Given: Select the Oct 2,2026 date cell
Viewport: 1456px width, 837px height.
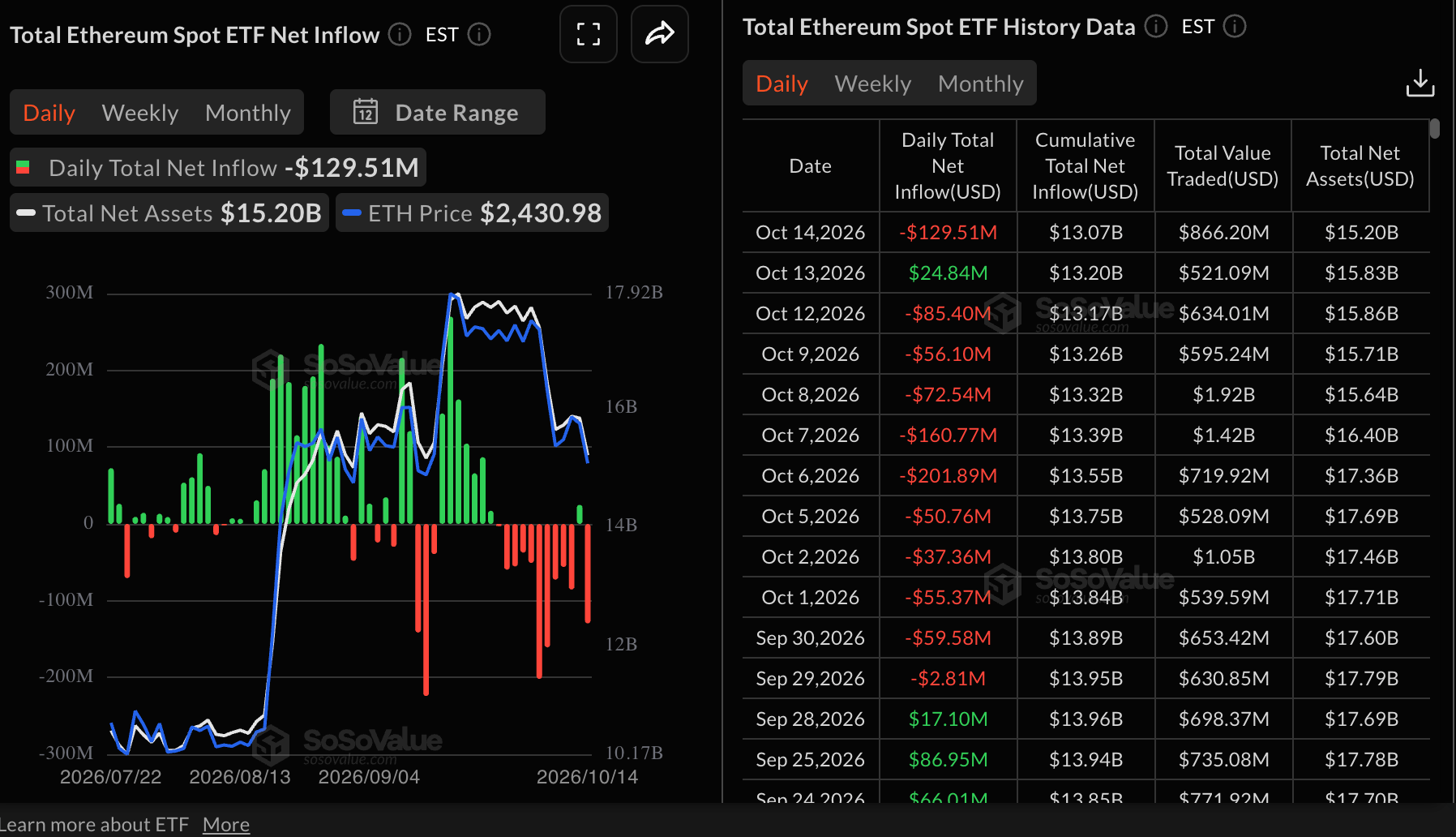Looking at the screenshot, I should (x=811, y=557).
